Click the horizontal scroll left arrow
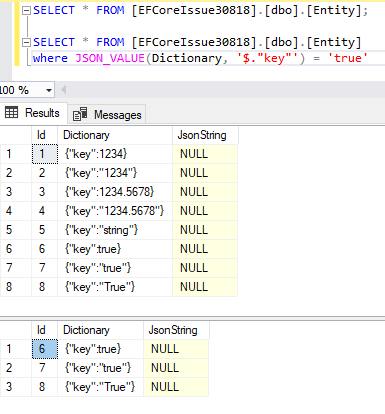Image resolution: width=385 pixels, height=414 pixels. [64, 90]
